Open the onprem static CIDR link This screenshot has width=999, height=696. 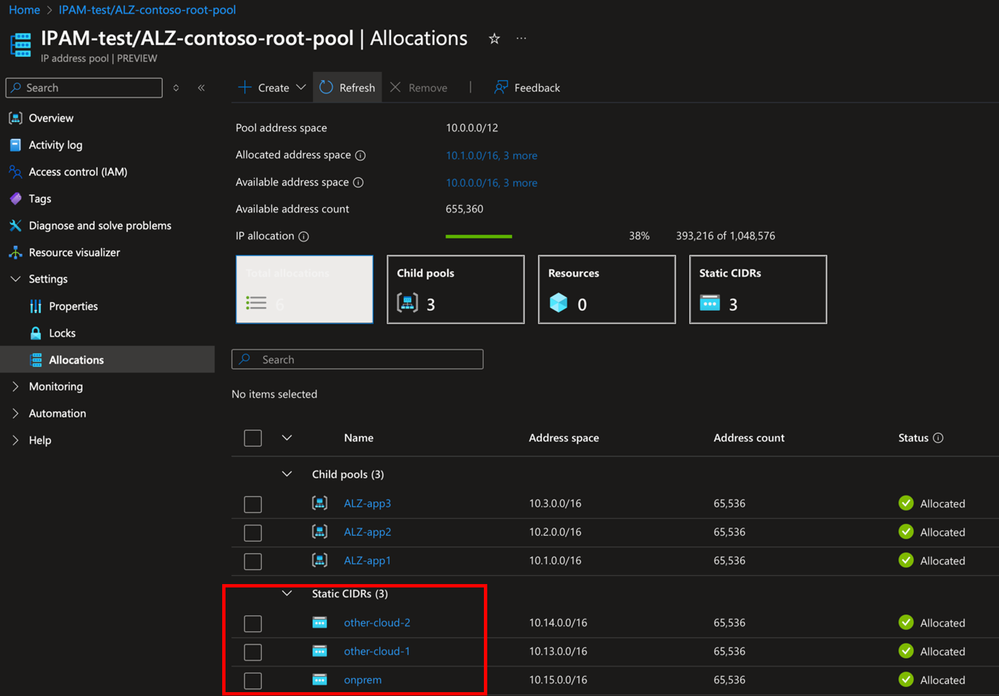pyautogui.click(x=363, y=679)
